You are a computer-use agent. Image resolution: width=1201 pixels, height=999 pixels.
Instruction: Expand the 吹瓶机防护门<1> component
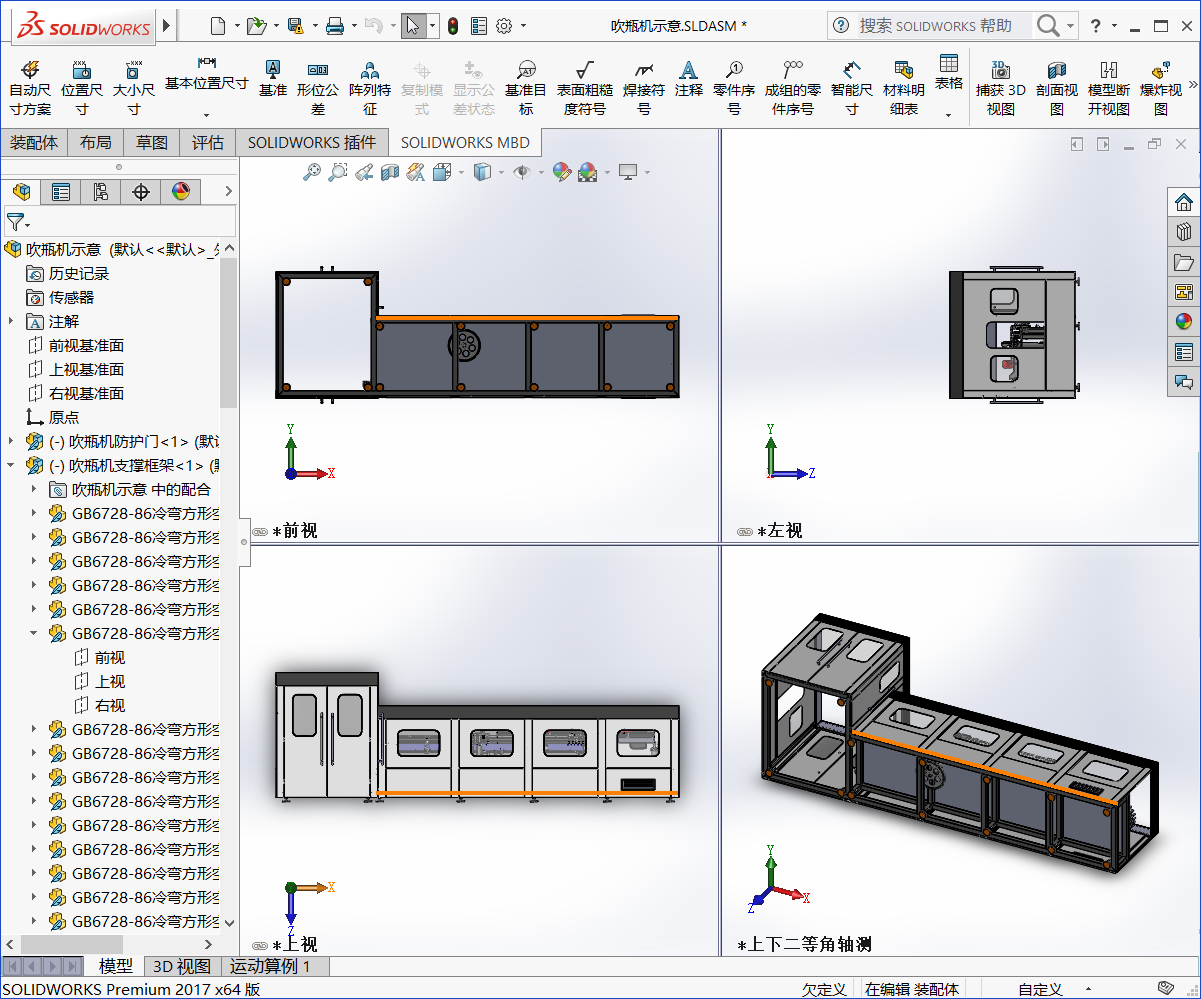(11, 441)
